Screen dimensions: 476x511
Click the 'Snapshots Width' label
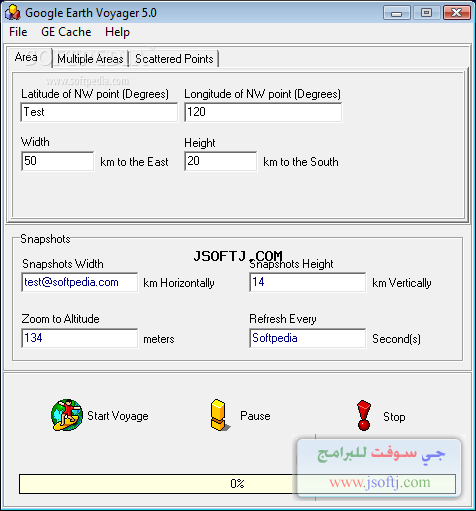tap(63, 264)
